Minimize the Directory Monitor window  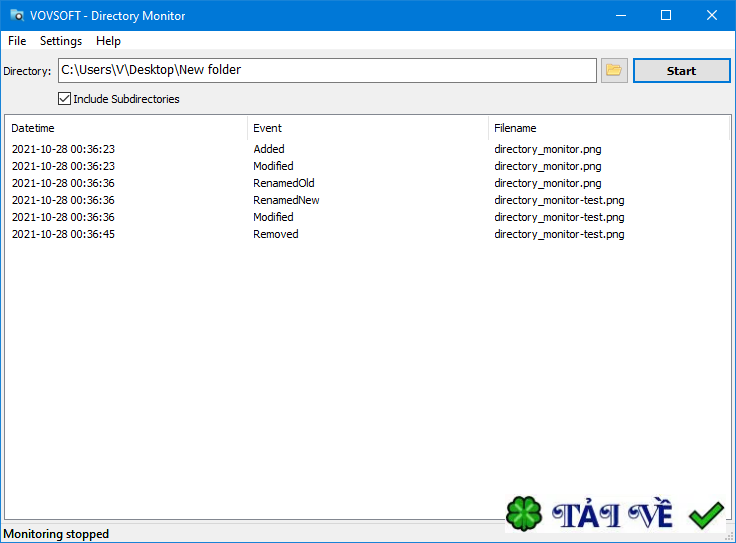click(621, 15)
